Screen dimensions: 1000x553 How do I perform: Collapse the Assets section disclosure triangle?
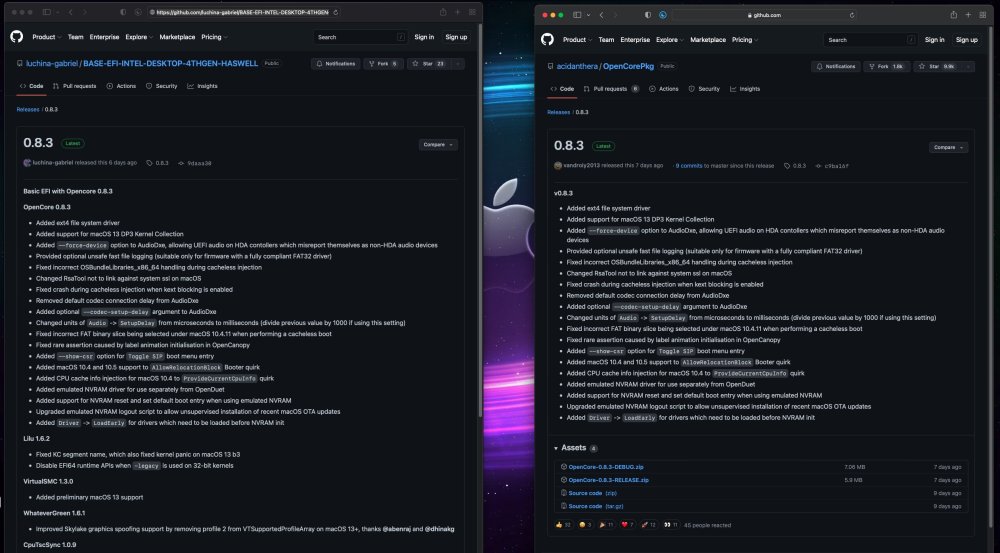[555, 448]
